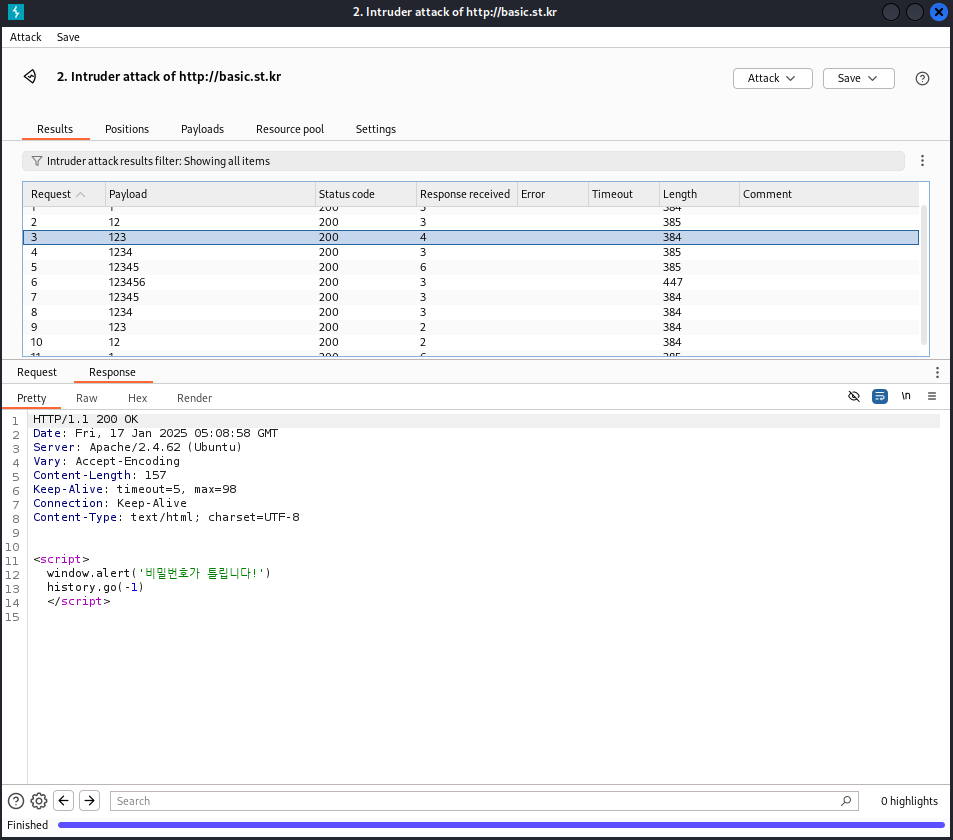The width and height of the screenshot is (953, 840).
Task: Open the results table options kebab menu
Action: coord(922,160)
